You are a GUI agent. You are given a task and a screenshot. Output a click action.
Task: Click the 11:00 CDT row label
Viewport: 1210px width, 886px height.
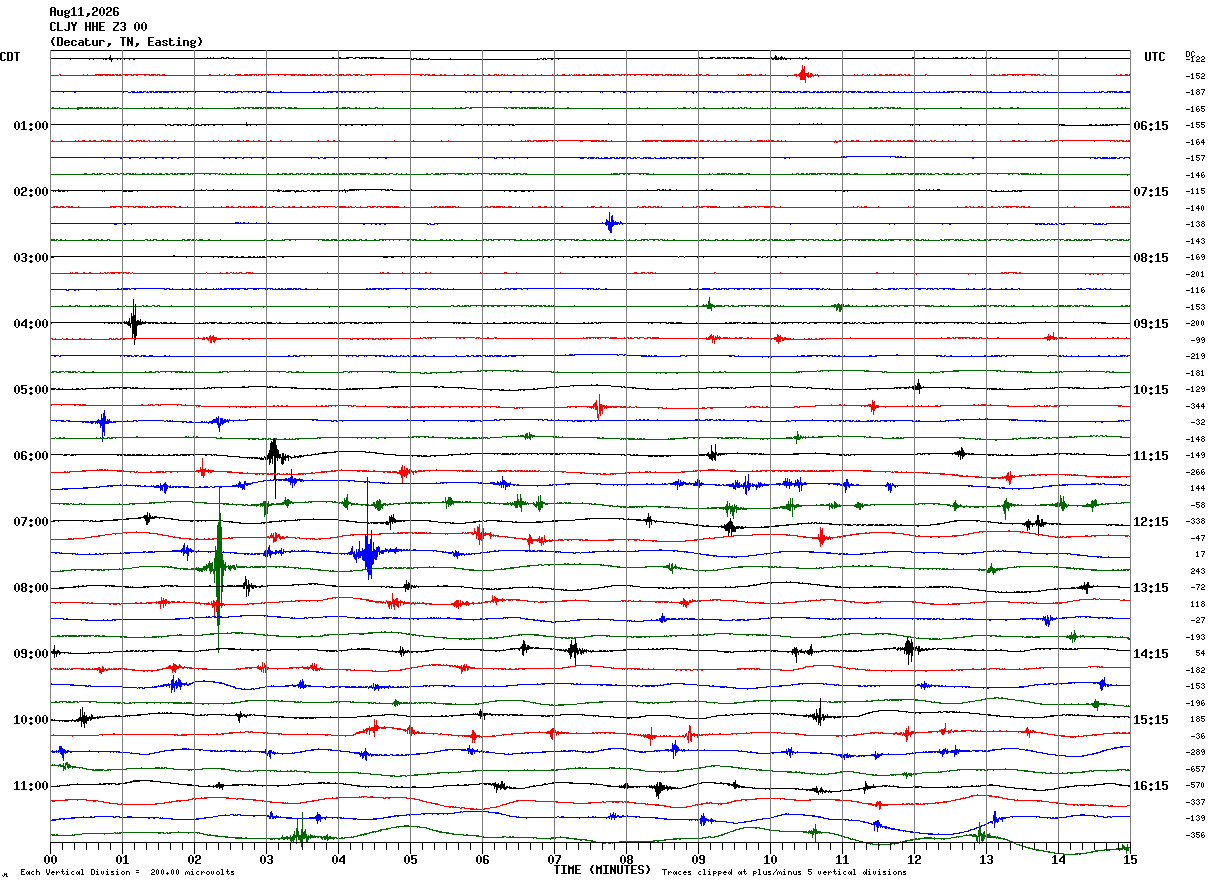(31, 786)
